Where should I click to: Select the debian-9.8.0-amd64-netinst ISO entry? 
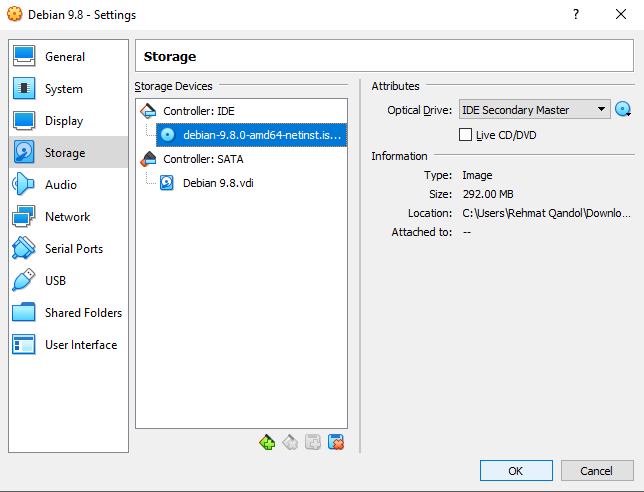coord(262,135)
